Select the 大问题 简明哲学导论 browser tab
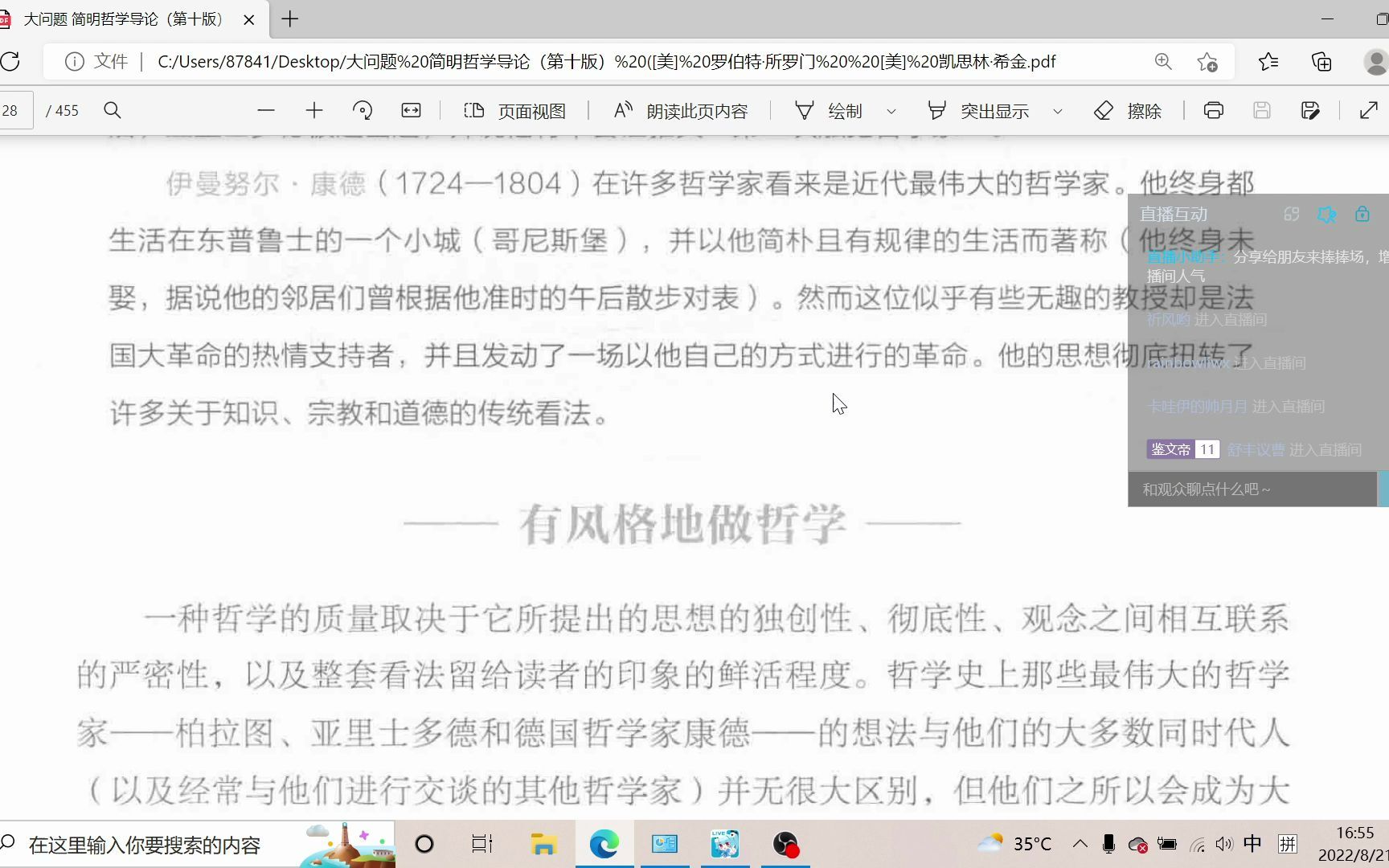Viewport: 1389px width, 868px height. pyautogui.click(x=125, y=19)
